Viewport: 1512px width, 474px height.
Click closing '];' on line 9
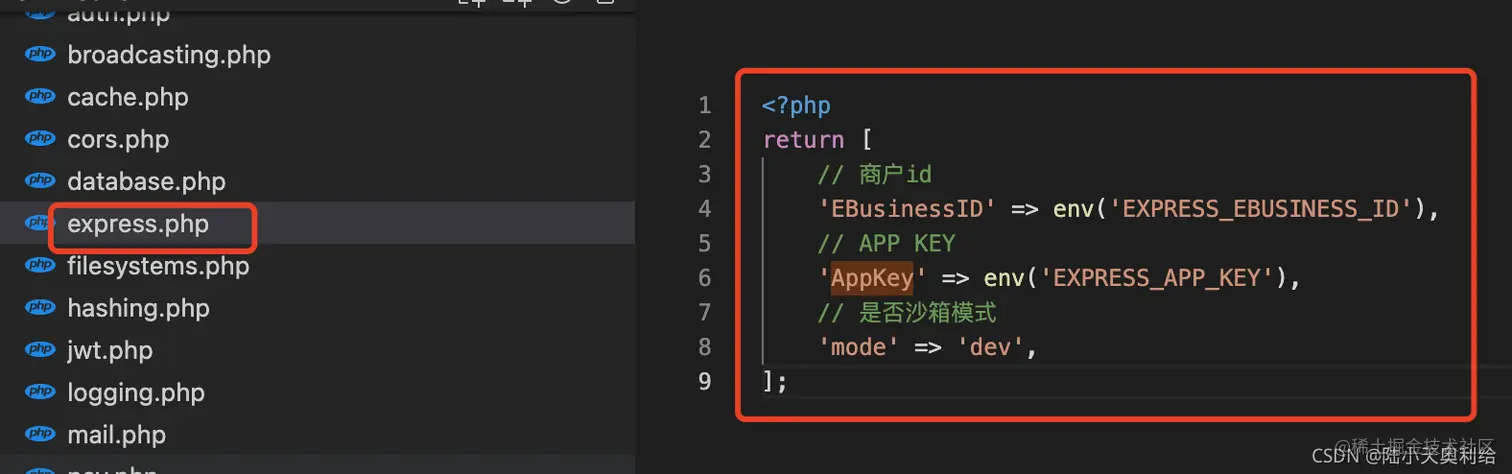pyautogui.click(x=776, y=381)
